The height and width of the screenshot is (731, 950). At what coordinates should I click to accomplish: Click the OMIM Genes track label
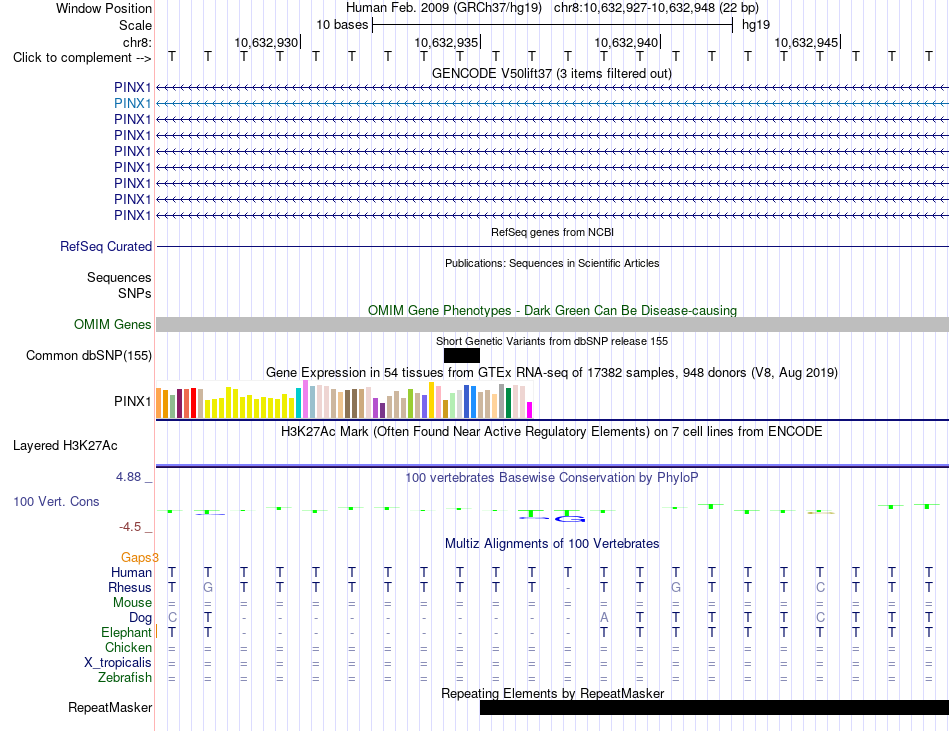(x=113, y=325)
